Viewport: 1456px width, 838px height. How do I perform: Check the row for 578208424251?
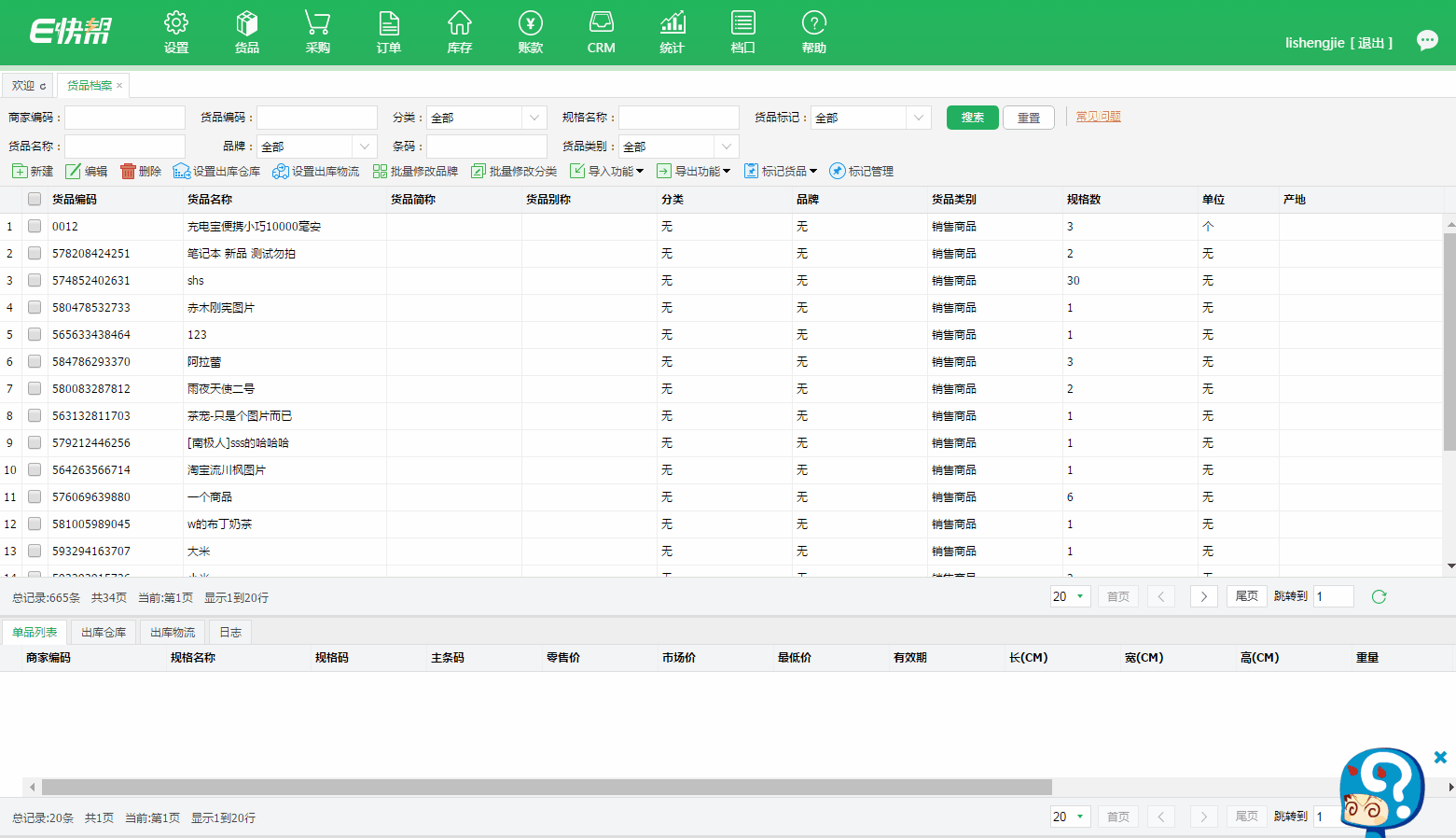[x=35, y=253]
